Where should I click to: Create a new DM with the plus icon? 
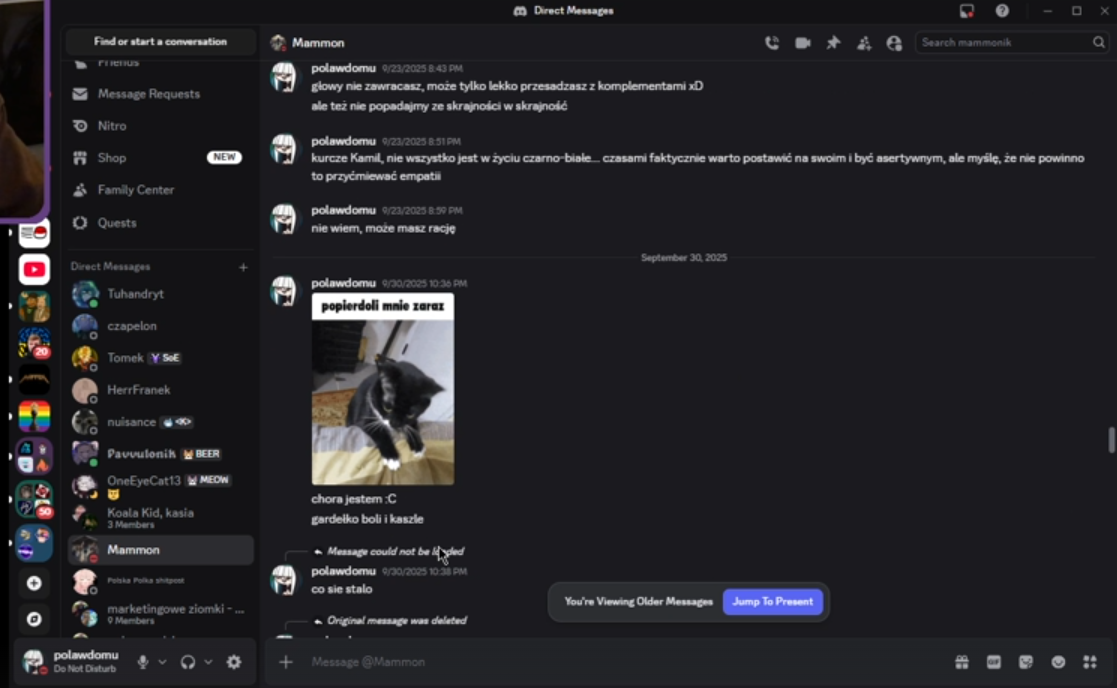click(x=243, y=267)
